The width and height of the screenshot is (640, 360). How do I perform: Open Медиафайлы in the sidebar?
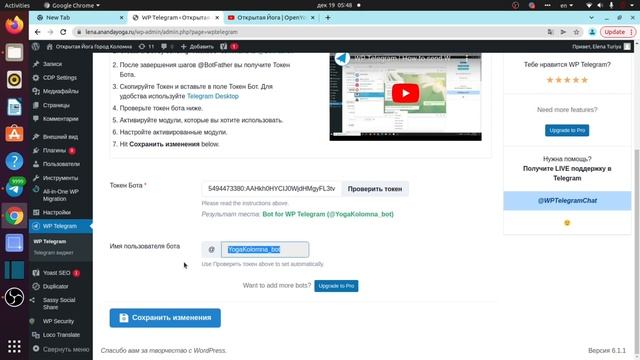point(61,91)
